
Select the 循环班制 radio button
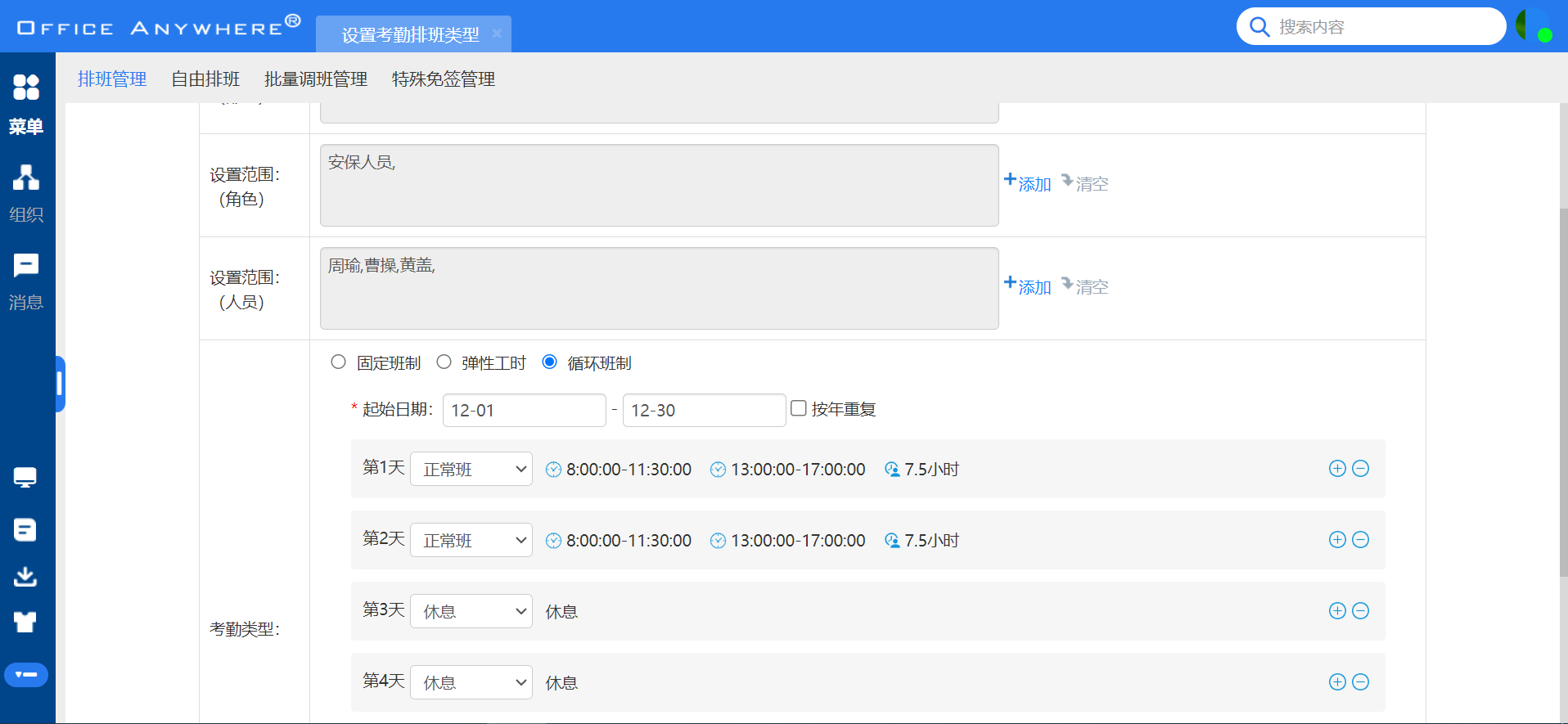click(550, 362)
